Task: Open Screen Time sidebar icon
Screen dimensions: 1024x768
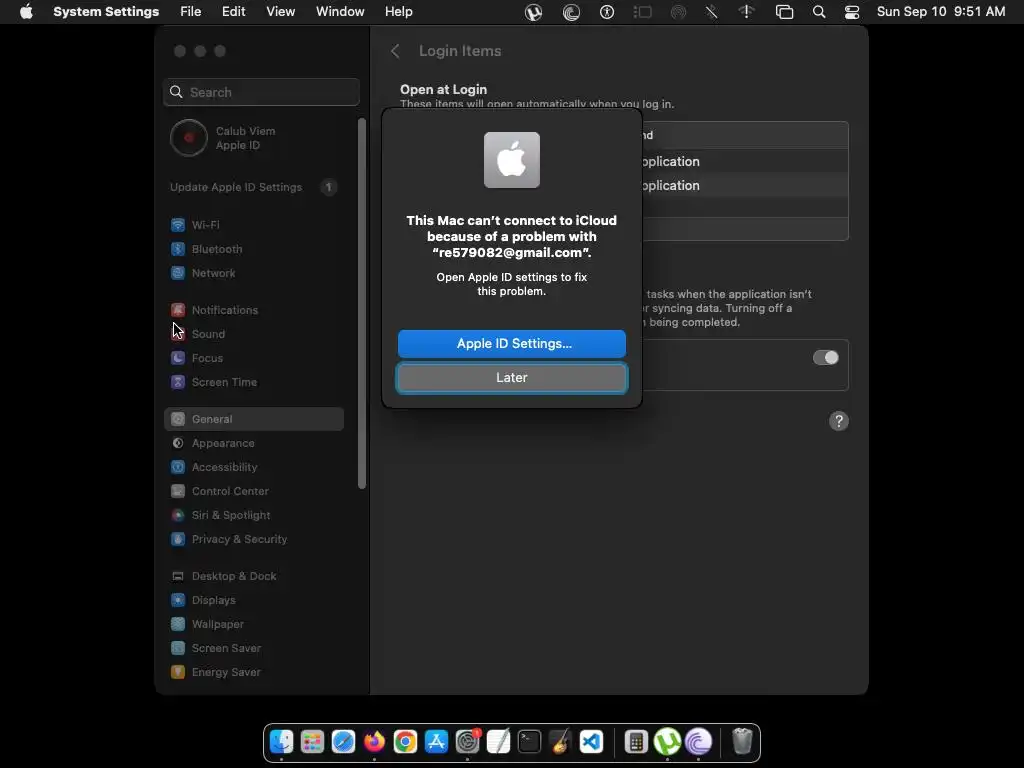Action: coord(178,382)
